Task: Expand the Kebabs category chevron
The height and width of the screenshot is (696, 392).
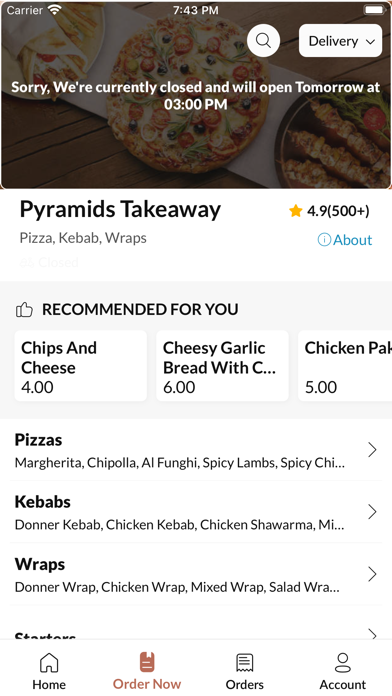Action: pos(372,512)
